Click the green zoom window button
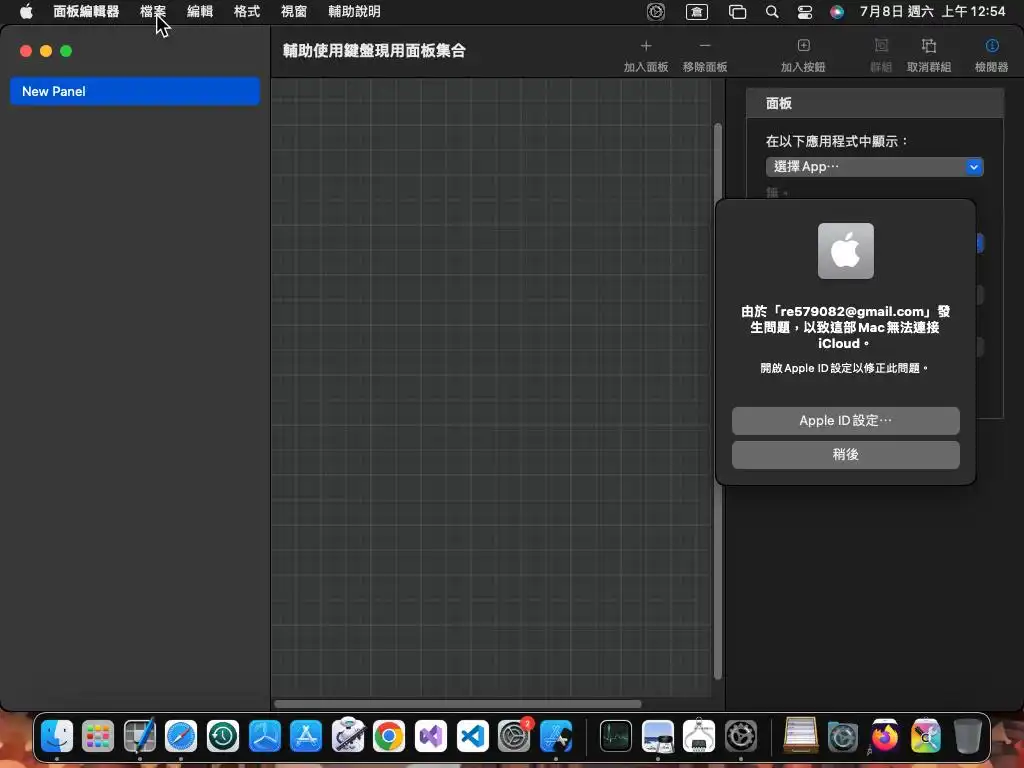This screenshot has width=1024, height=768. tap(66, 51)
